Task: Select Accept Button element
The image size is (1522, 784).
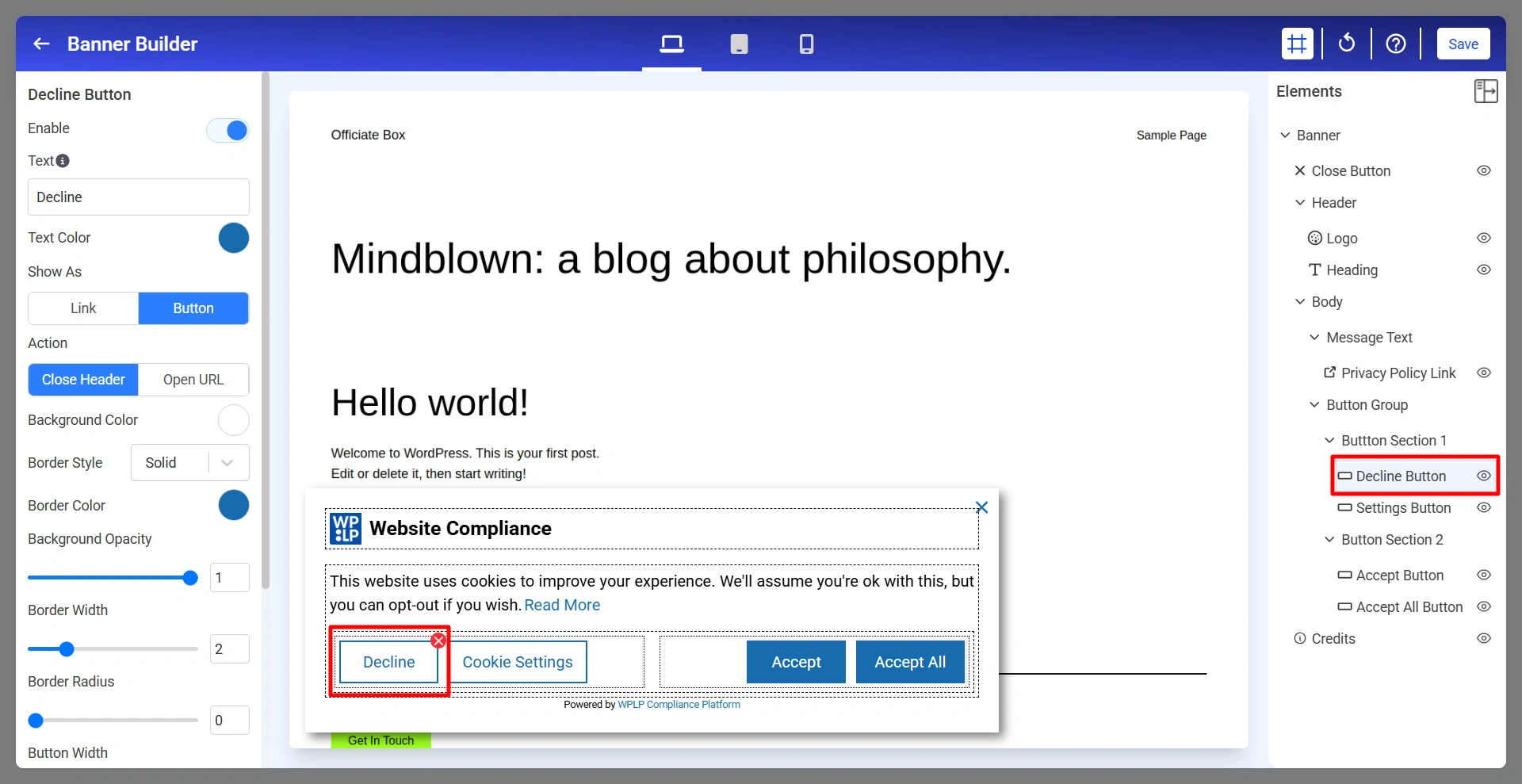Action: click(x=1399, y=576)
